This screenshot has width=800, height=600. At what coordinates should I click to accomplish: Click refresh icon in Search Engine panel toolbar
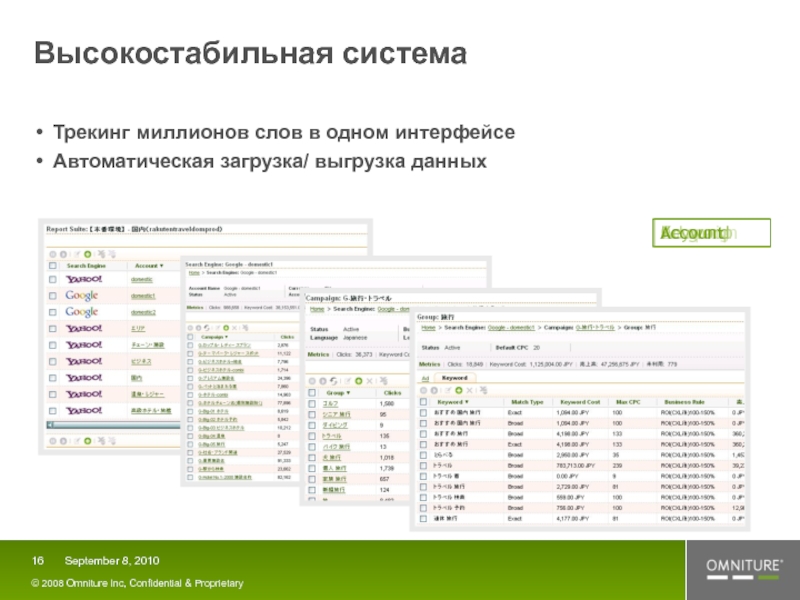click(x=207, y=328)
